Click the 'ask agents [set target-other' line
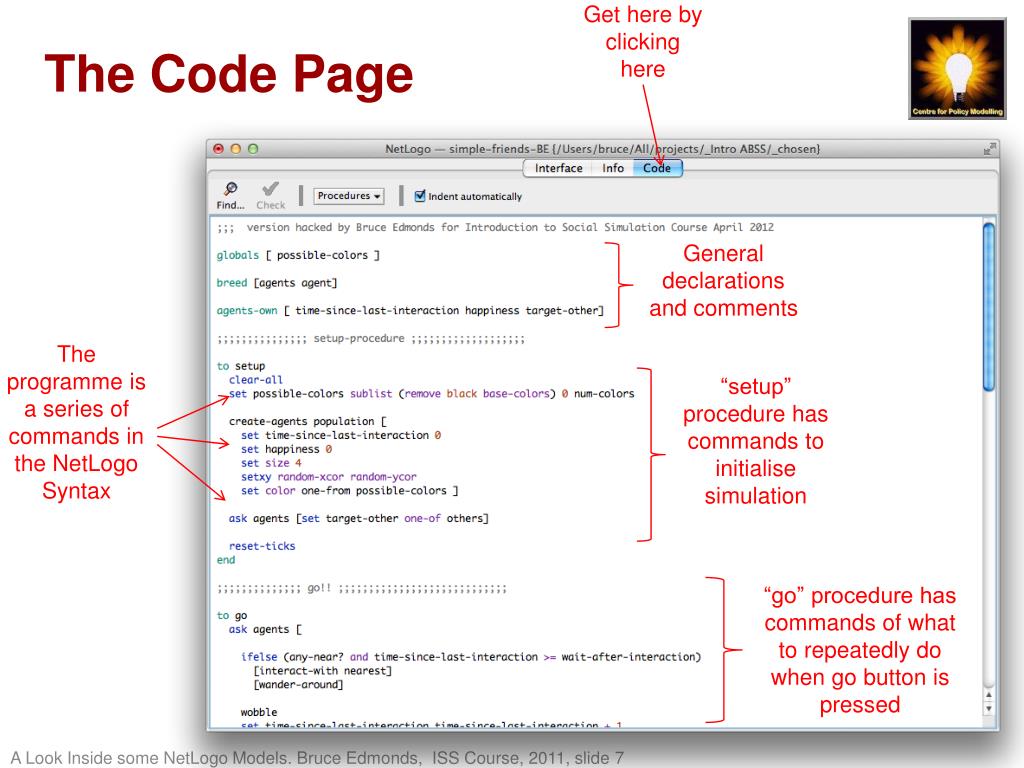 point(359,519)
